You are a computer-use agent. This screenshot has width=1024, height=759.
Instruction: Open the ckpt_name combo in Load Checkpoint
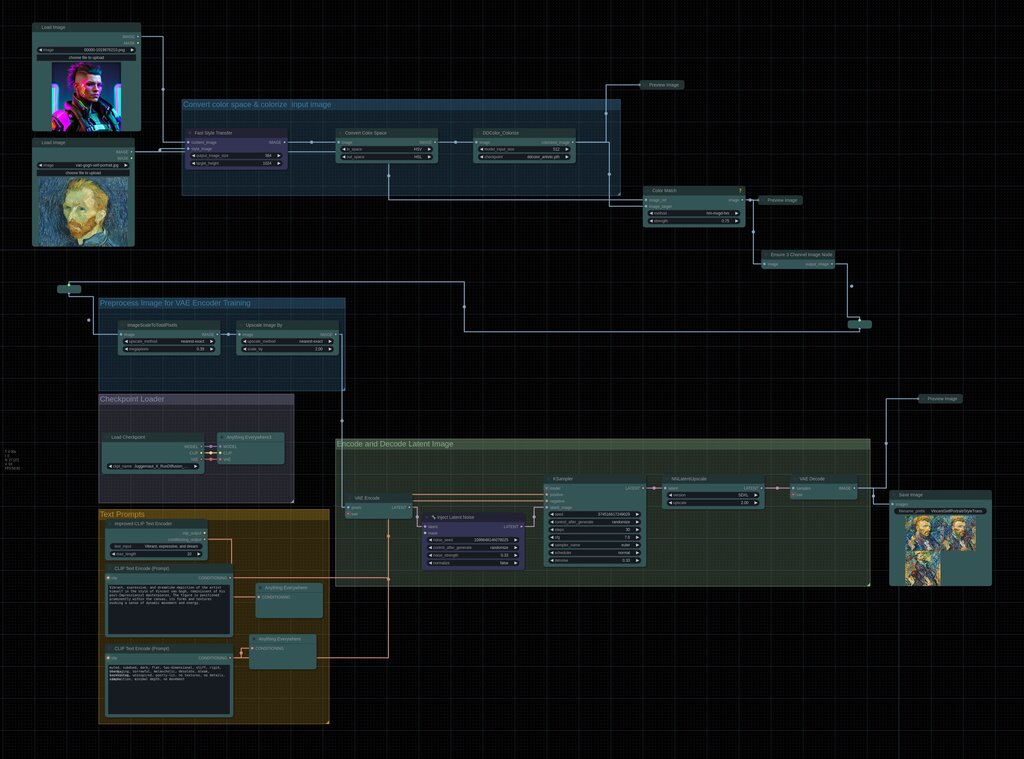[x=153, y=466]
